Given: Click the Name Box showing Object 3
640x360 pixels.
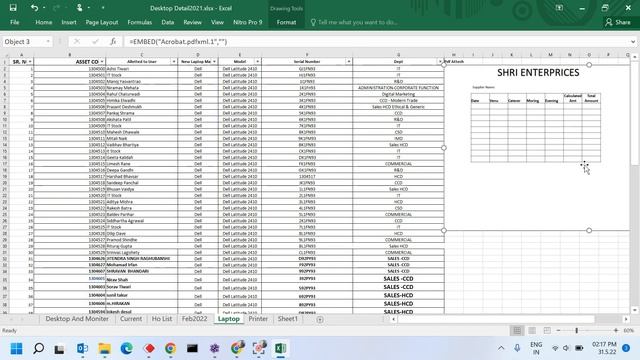Looking at the screenshot, I should click(x=24, y=42).
